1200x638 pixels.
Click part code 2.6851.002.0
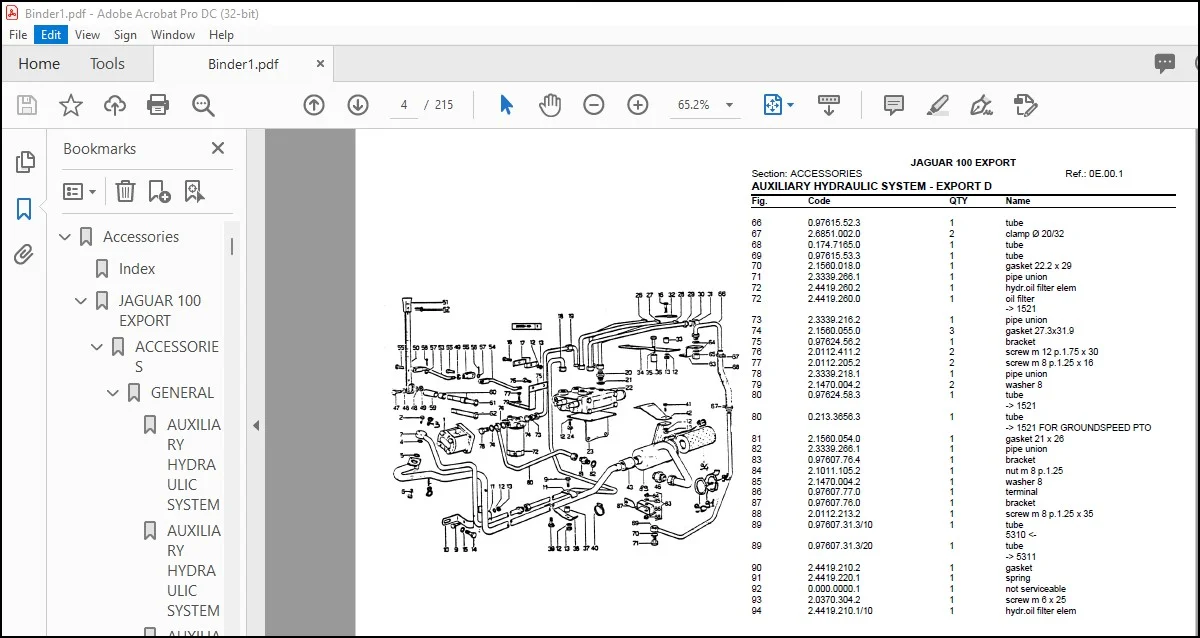tap(834, 234)
